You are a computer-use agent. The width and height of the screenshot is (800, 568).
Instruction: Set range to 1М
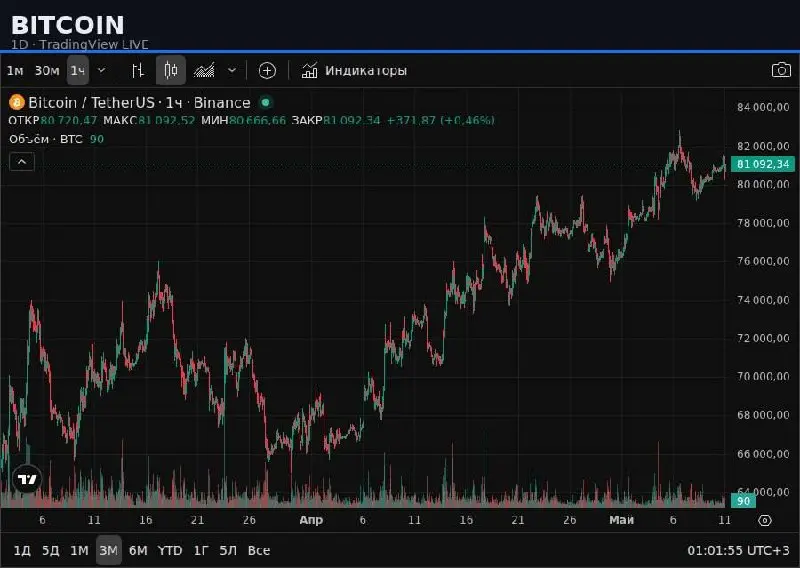(79, 551)
